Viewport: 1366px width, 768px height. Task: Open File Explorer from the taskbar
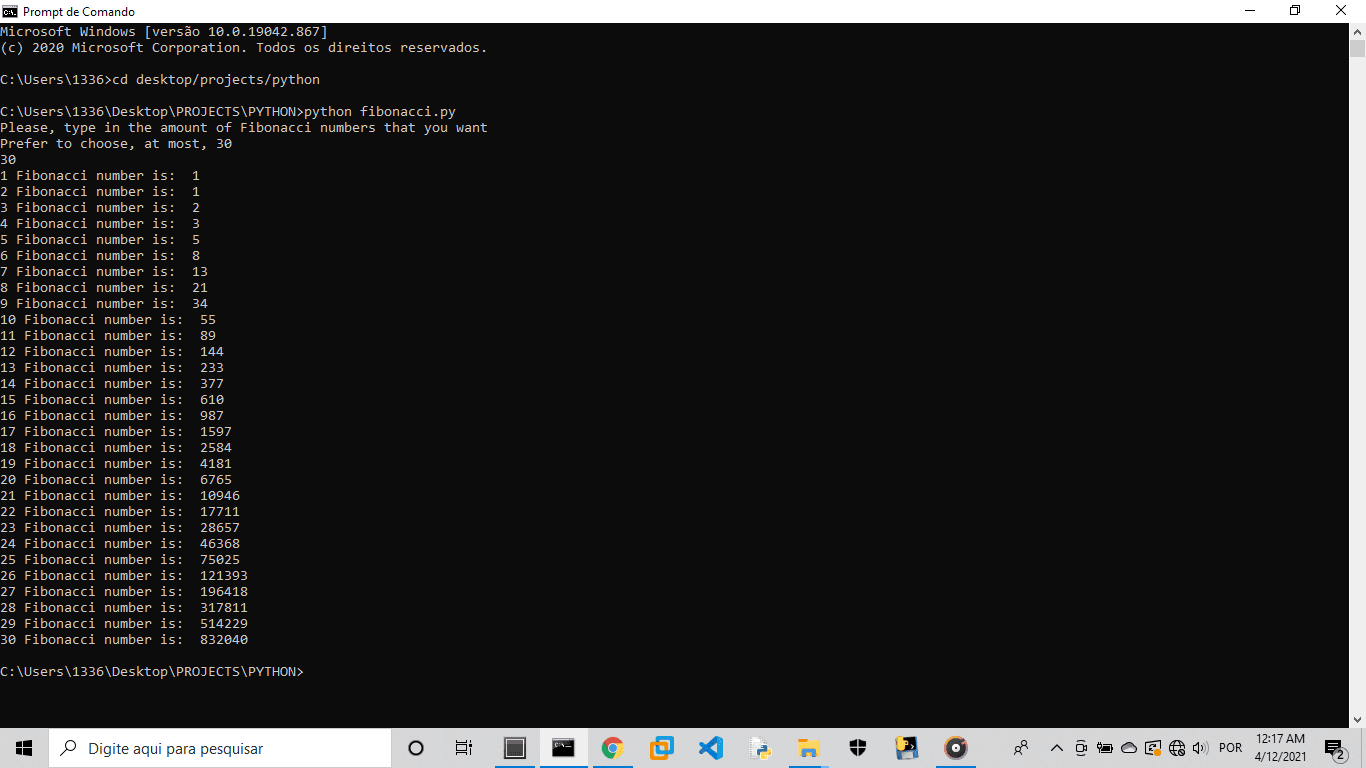coord(808,748)
